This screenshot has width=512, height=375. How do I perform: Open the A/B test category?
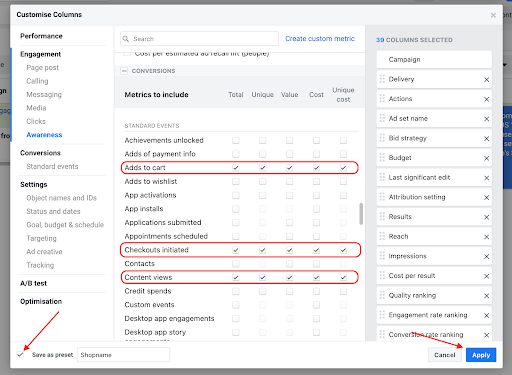(x=33, y=283)
